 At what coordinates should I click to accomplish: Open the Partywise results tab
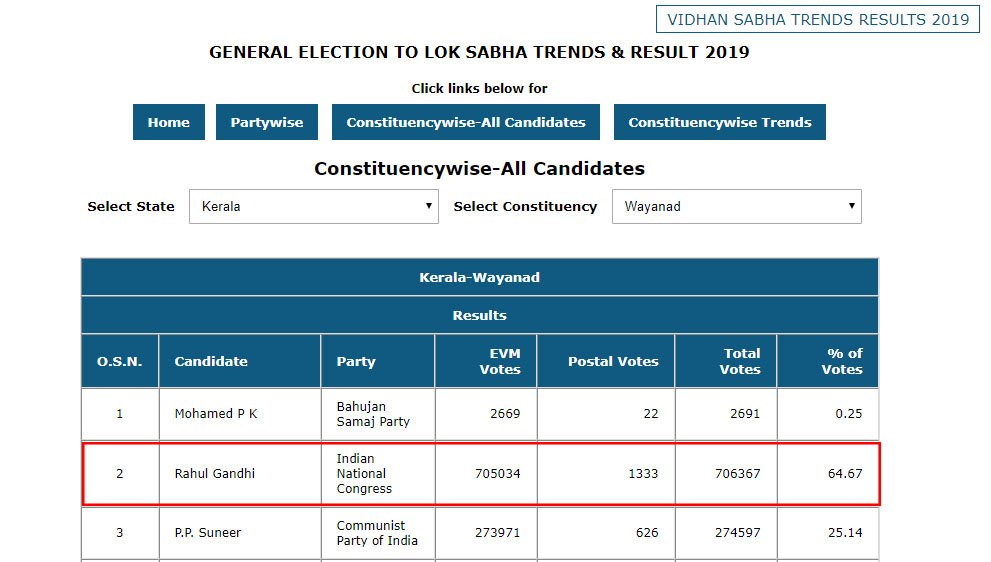(x=266, y=122)
